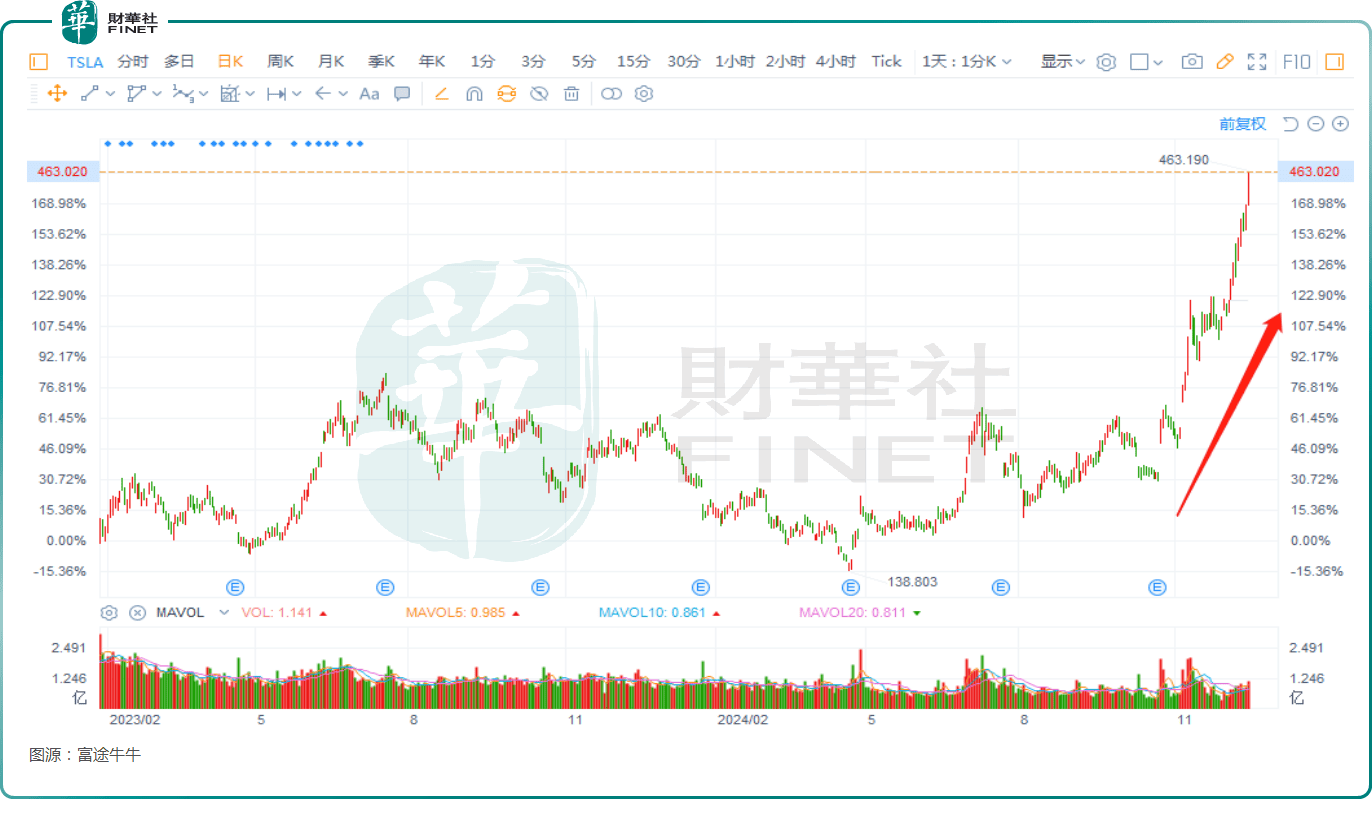The height and width of the screenshot is (819, 1372).
Task: Select the polygon shape drawing tool
Action: (x=135, y=94)
